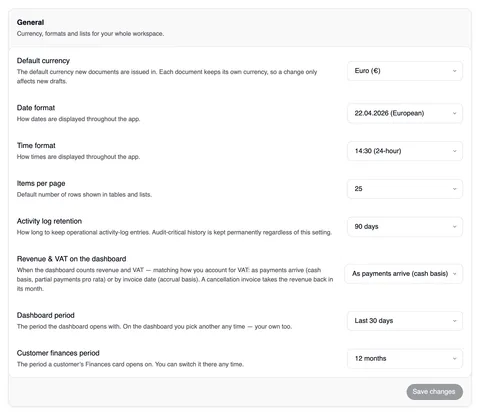Open the Time format dropdown showing 14:30 (24-hour)
Viewport: 480px width, 415px height.
tap(405, 151)
